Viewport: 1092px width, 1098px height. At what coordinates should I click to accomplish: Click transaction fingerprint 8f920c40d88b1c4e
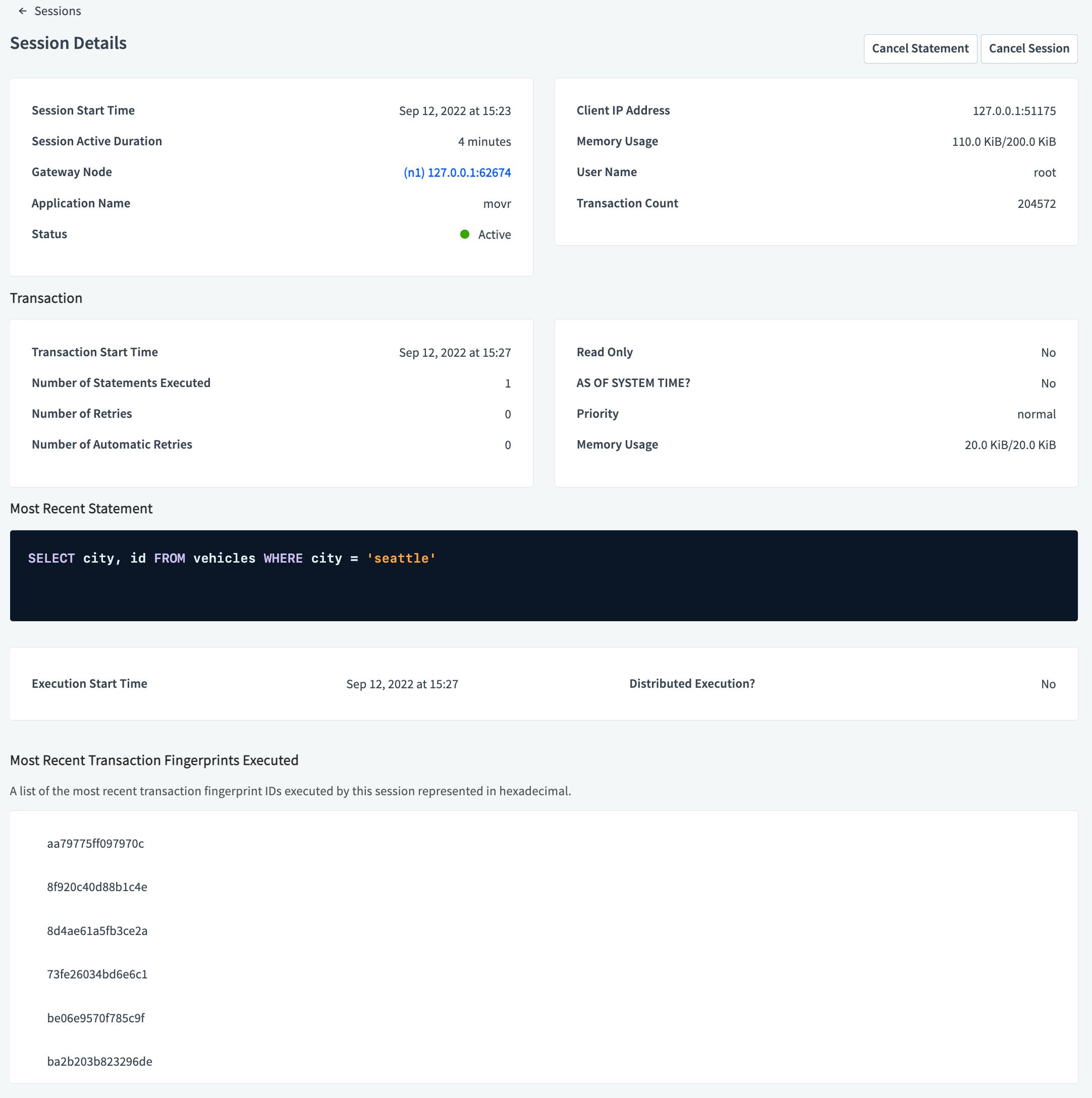pos(97,887)
